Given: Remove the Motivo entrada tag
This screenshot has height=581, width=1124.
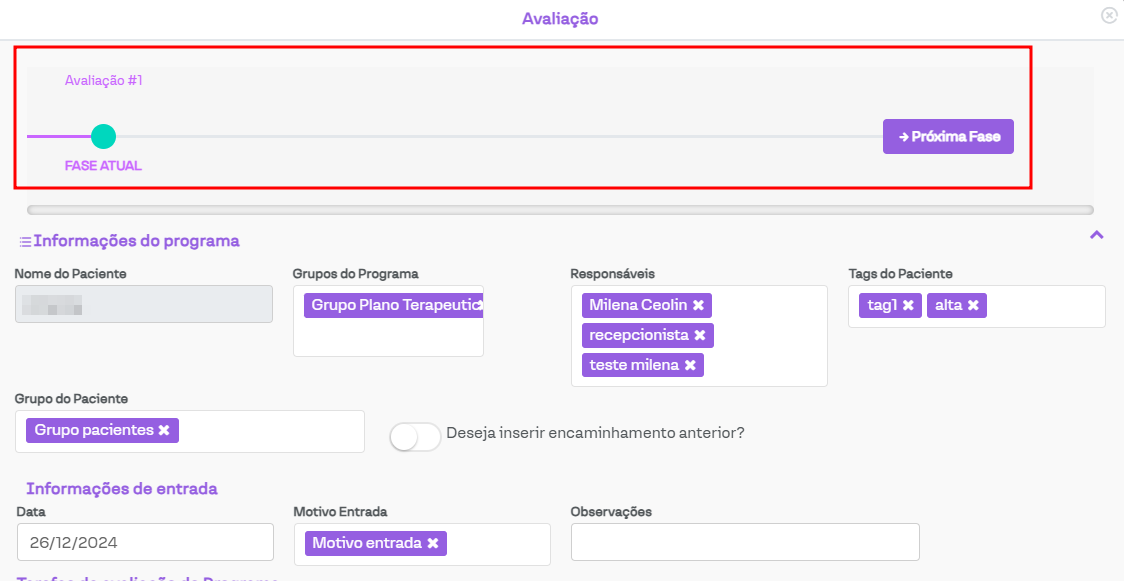Looking at the screenshot, I should click(433, 543).
